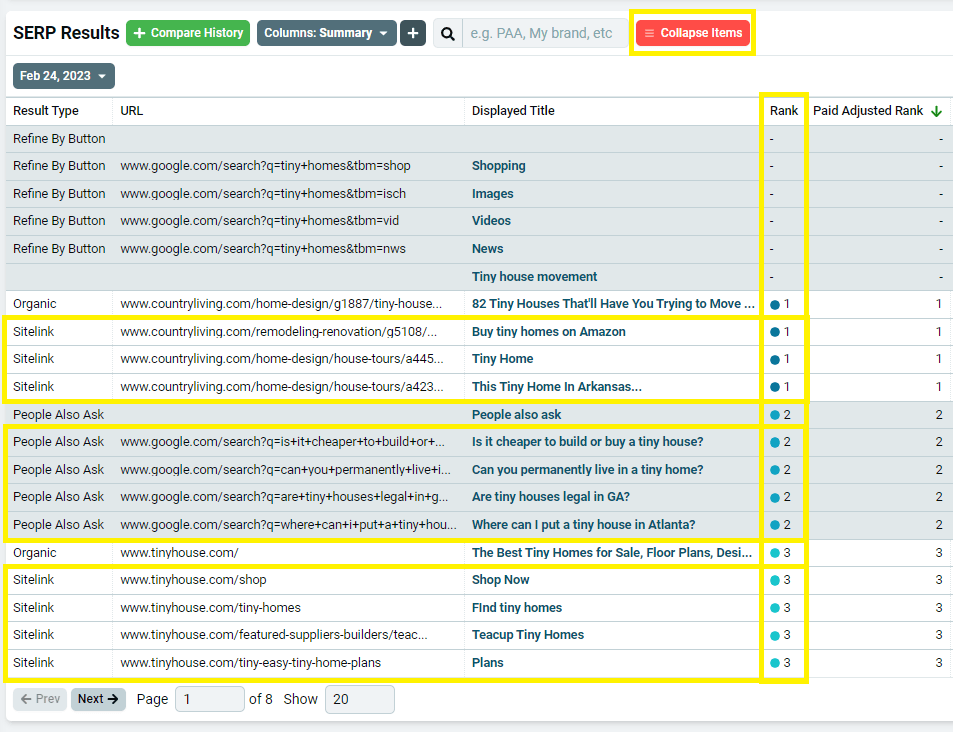Sort by Result Type column header
The width and height of the screenshot is (953, 732).
pos(46,111)
